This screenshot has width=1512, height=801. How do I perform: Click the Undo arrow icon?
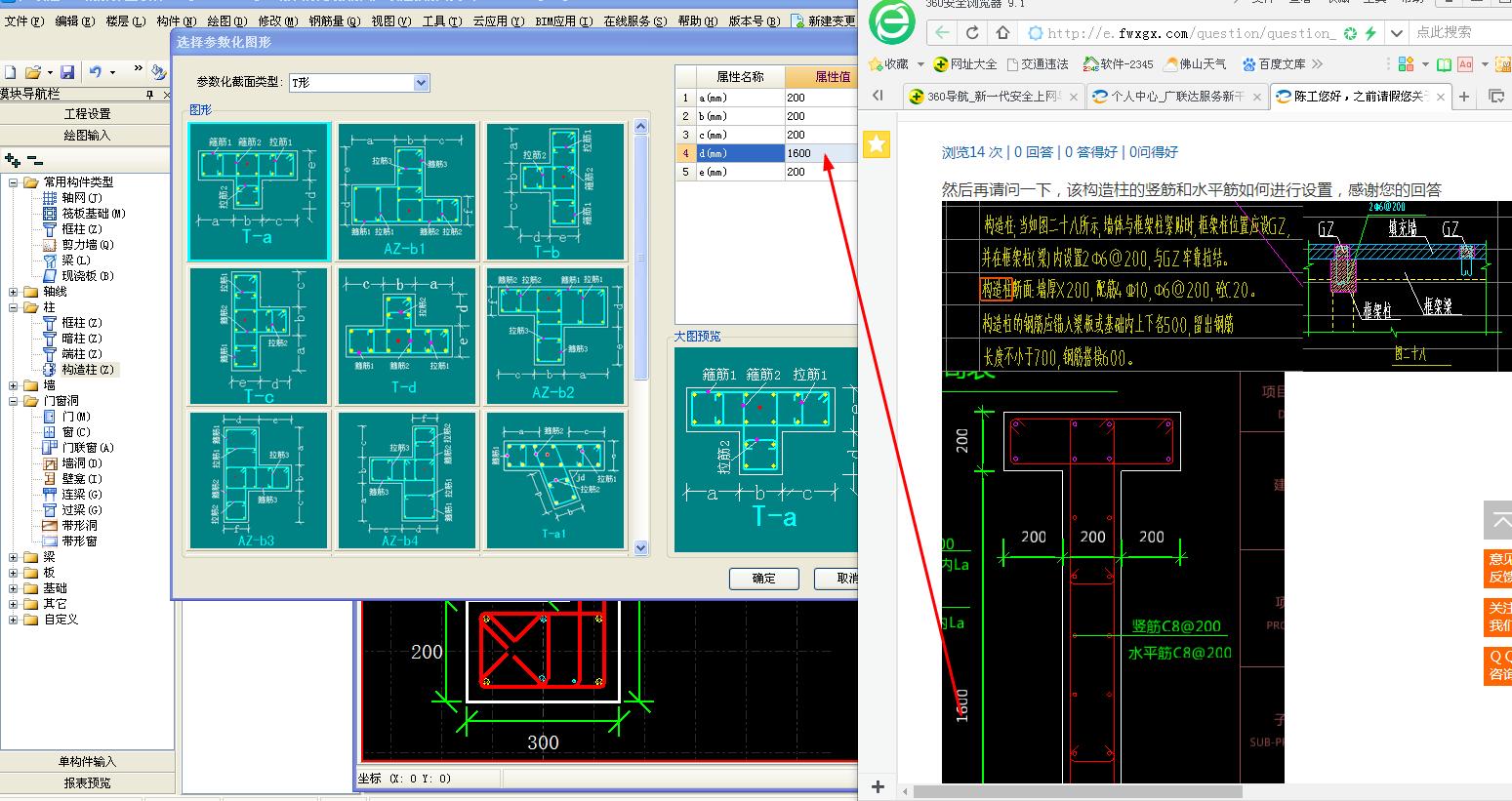tap(95, 72)
